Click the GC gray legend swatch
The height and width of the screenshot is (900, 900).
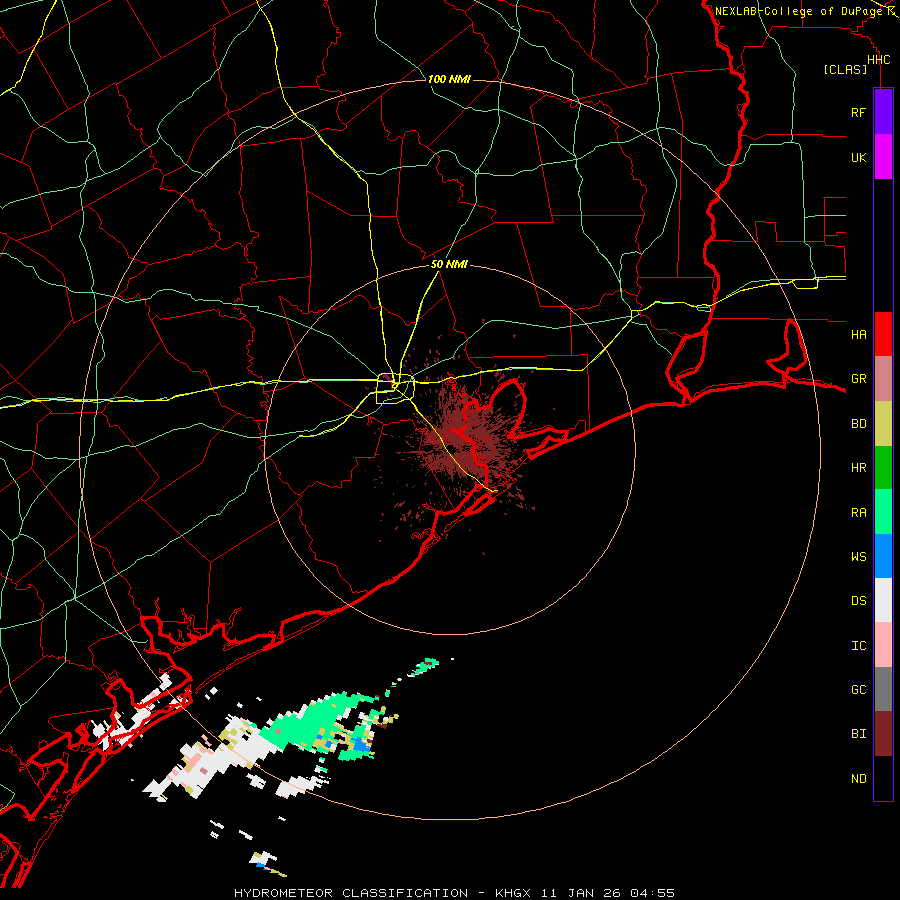[883, 689]
